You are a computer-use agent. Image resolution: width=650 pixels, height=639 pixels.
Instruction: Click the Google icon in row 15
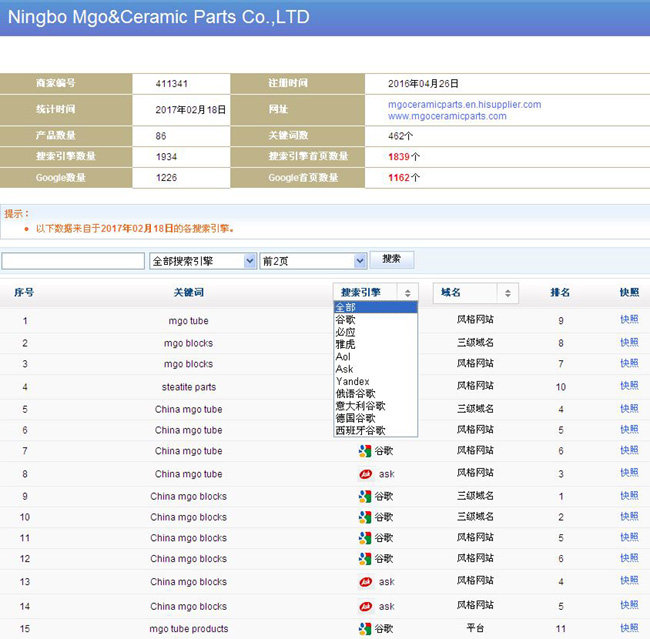(365, 629)
